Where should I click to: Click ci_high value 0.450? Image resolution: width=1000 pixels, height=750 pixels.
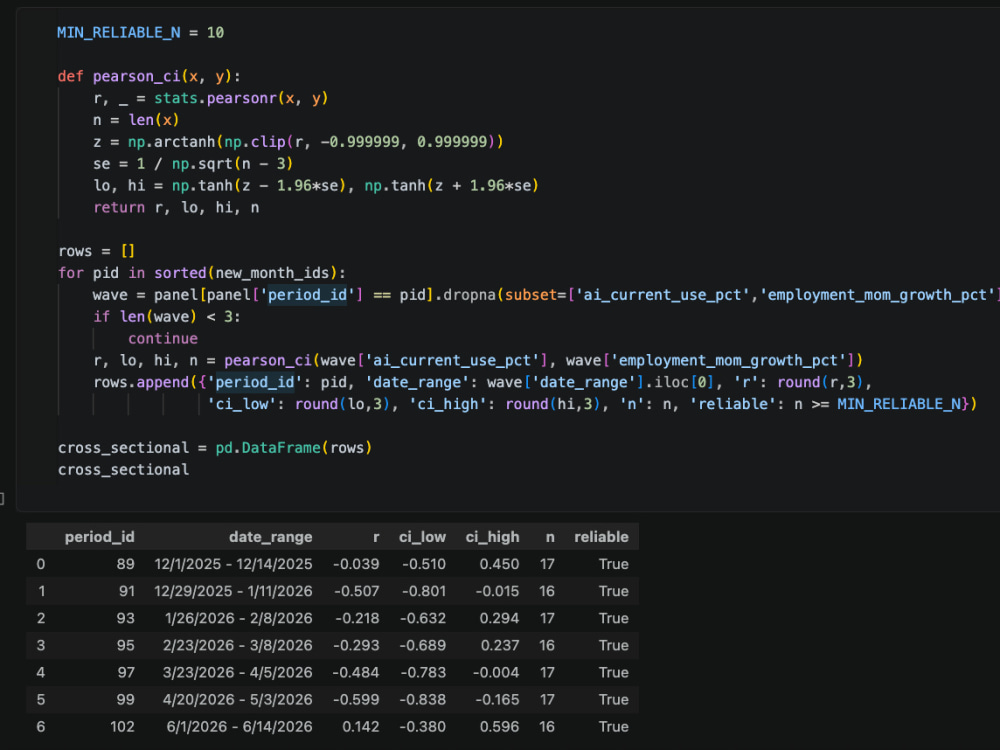point(499,564)
